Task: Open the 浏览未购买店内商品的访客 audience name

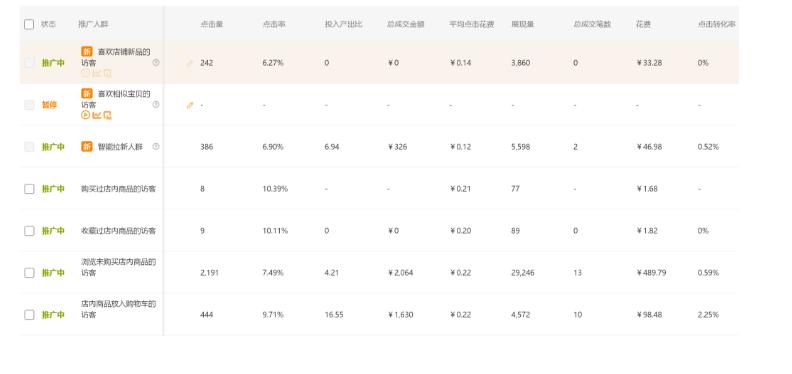Action: click(x=119, y=267)
